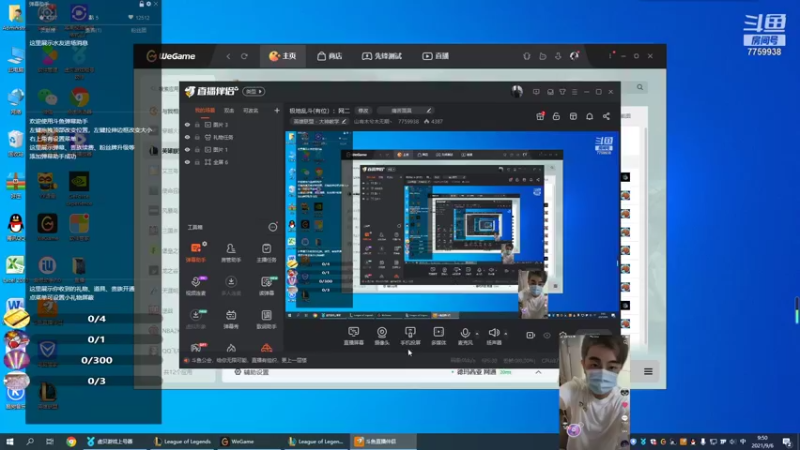800x450 pixels.
Task: Add a screen capture source
Action: pos(354,336)
